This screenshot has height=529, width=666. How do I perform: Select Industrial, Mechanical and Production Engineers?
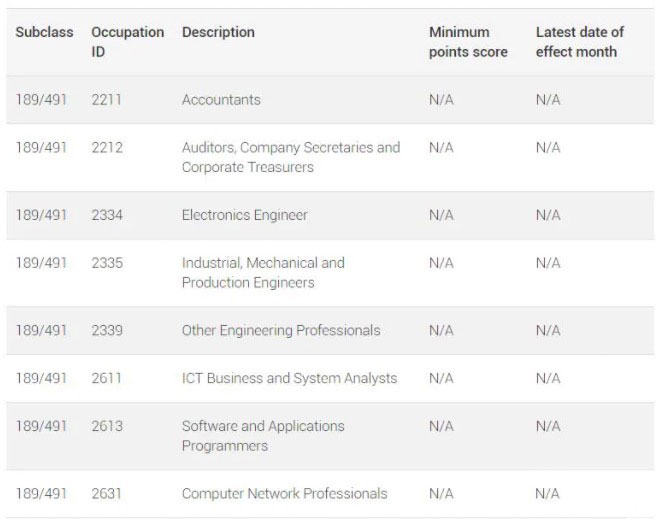point(263,273)
